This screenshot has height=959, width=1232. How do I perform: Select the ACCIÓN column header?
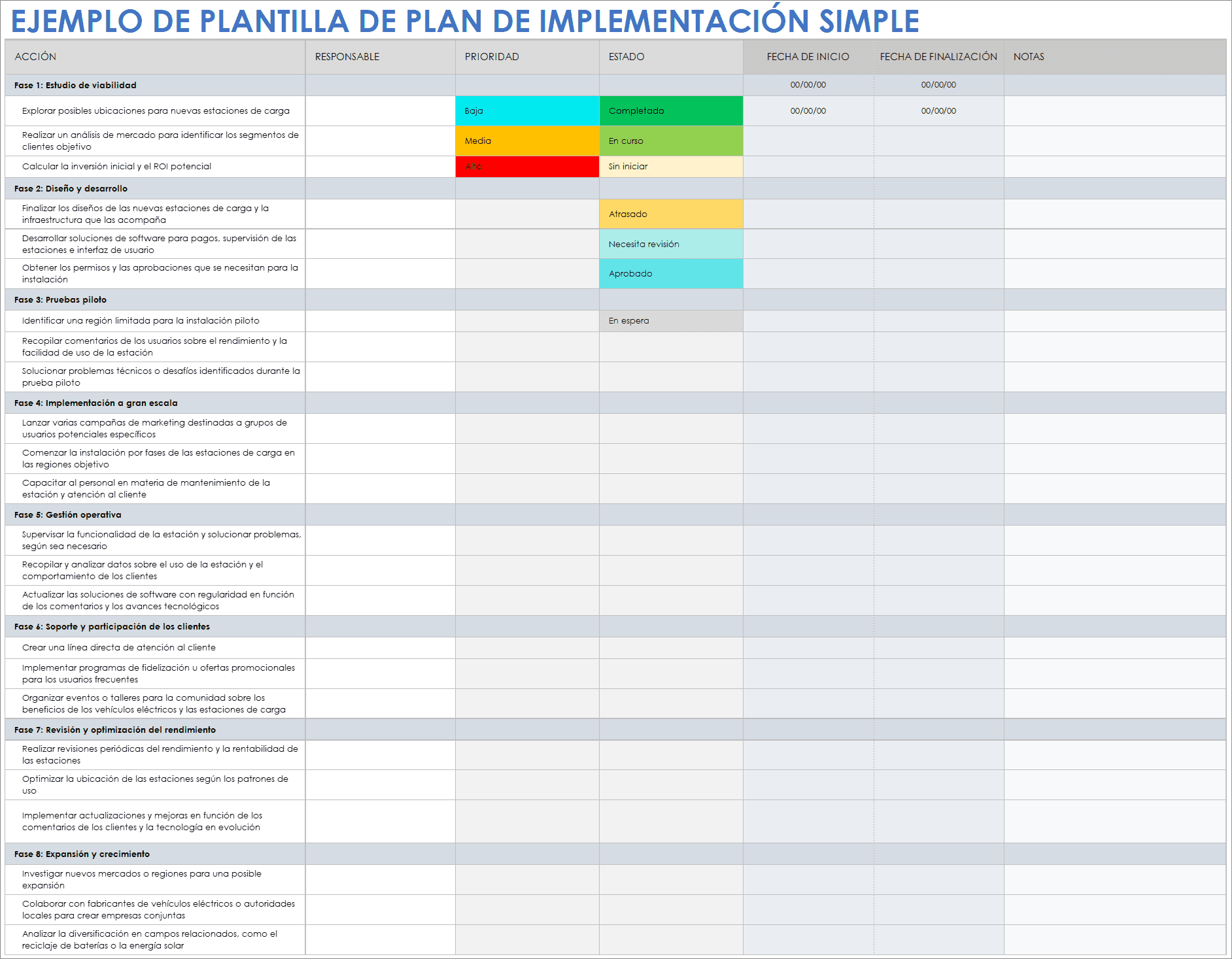click(155, 57)
